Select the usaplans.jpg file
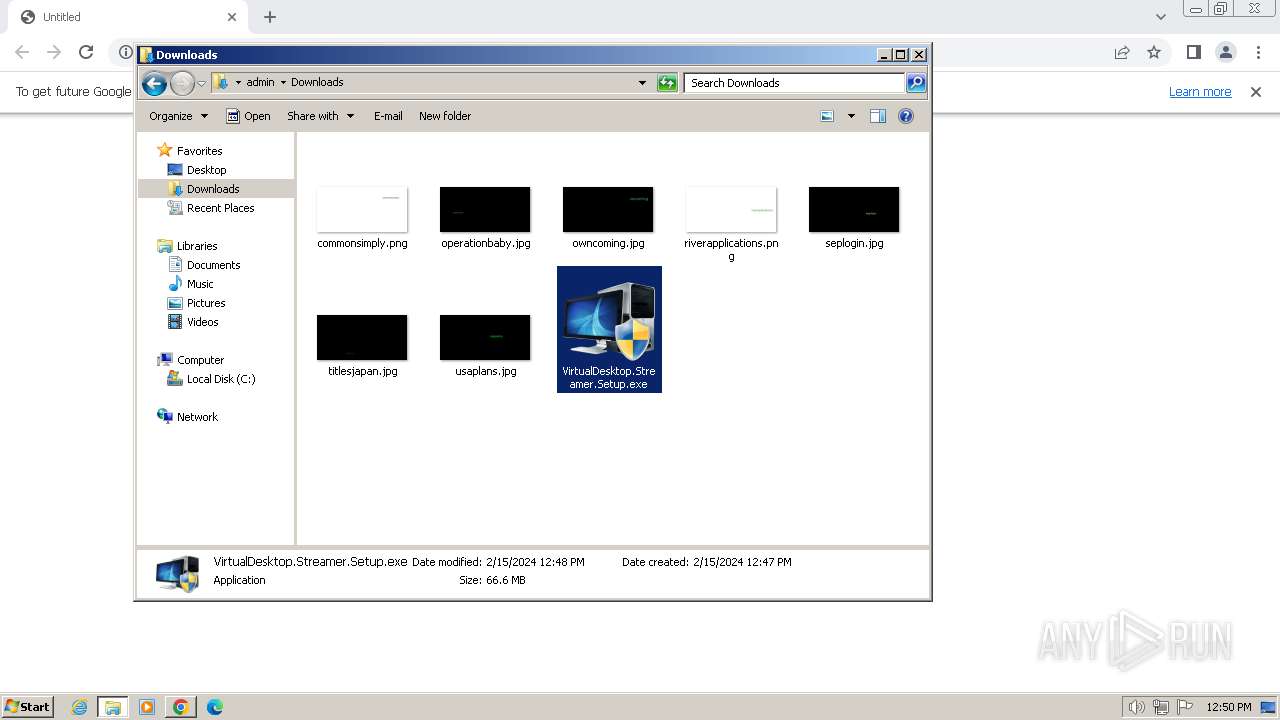This screenshot has width=1280, height=720. [485, 345]
